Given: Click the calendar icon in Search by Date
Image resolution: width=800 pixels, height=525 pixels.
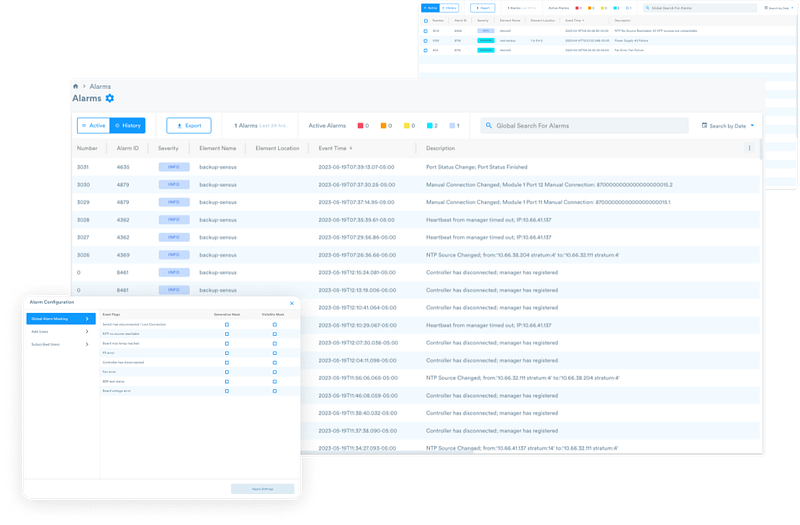Looking at the screenshot, I should pos(704,126).
